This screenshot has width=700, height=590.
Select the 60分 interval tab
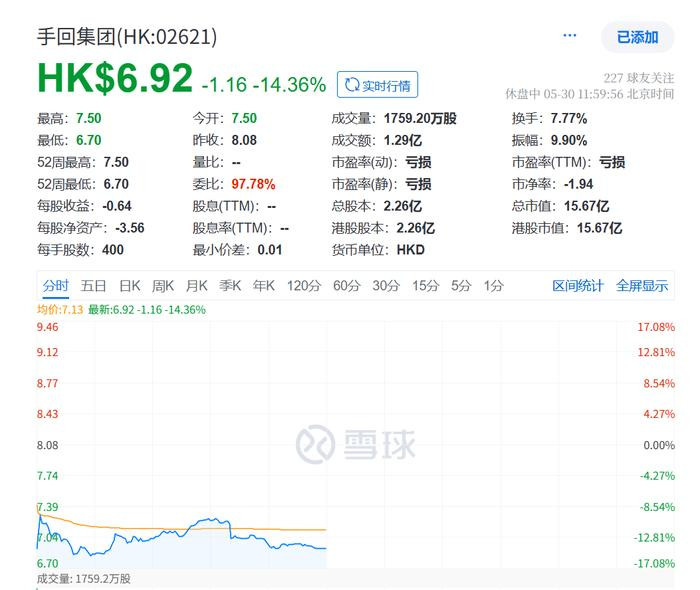click(346, 285)
